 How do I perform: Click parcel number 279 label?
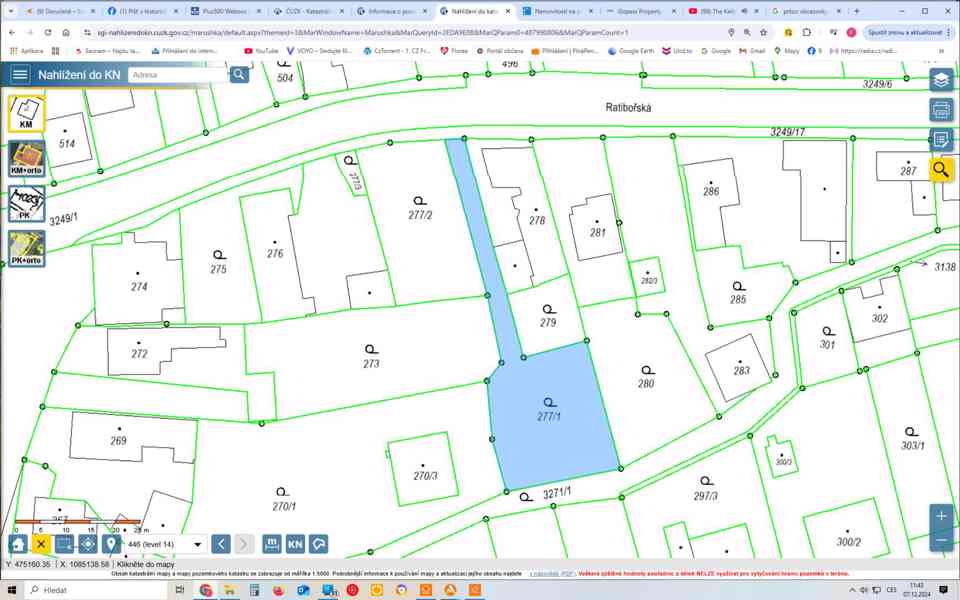click(x=548, y=323)
